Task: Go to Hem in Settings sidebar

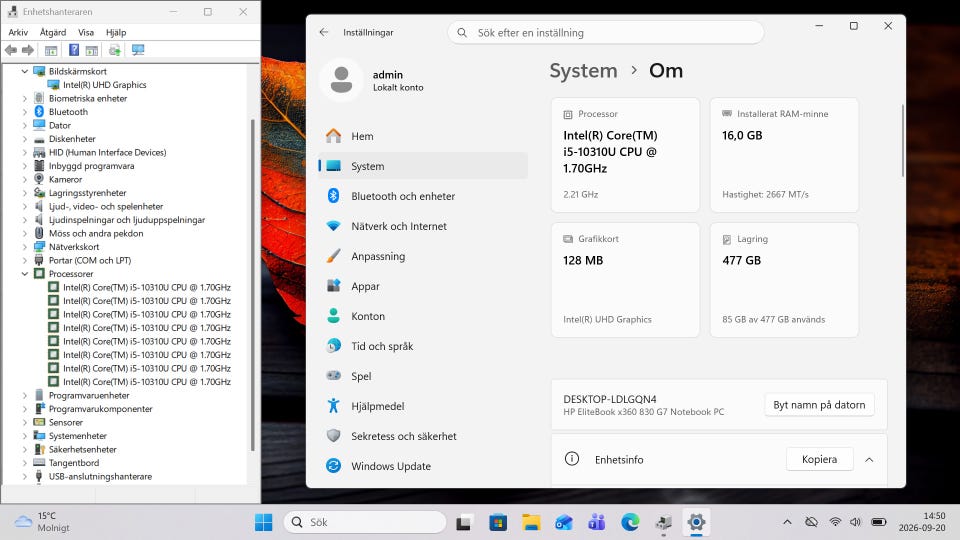Action: pos(422,136)
